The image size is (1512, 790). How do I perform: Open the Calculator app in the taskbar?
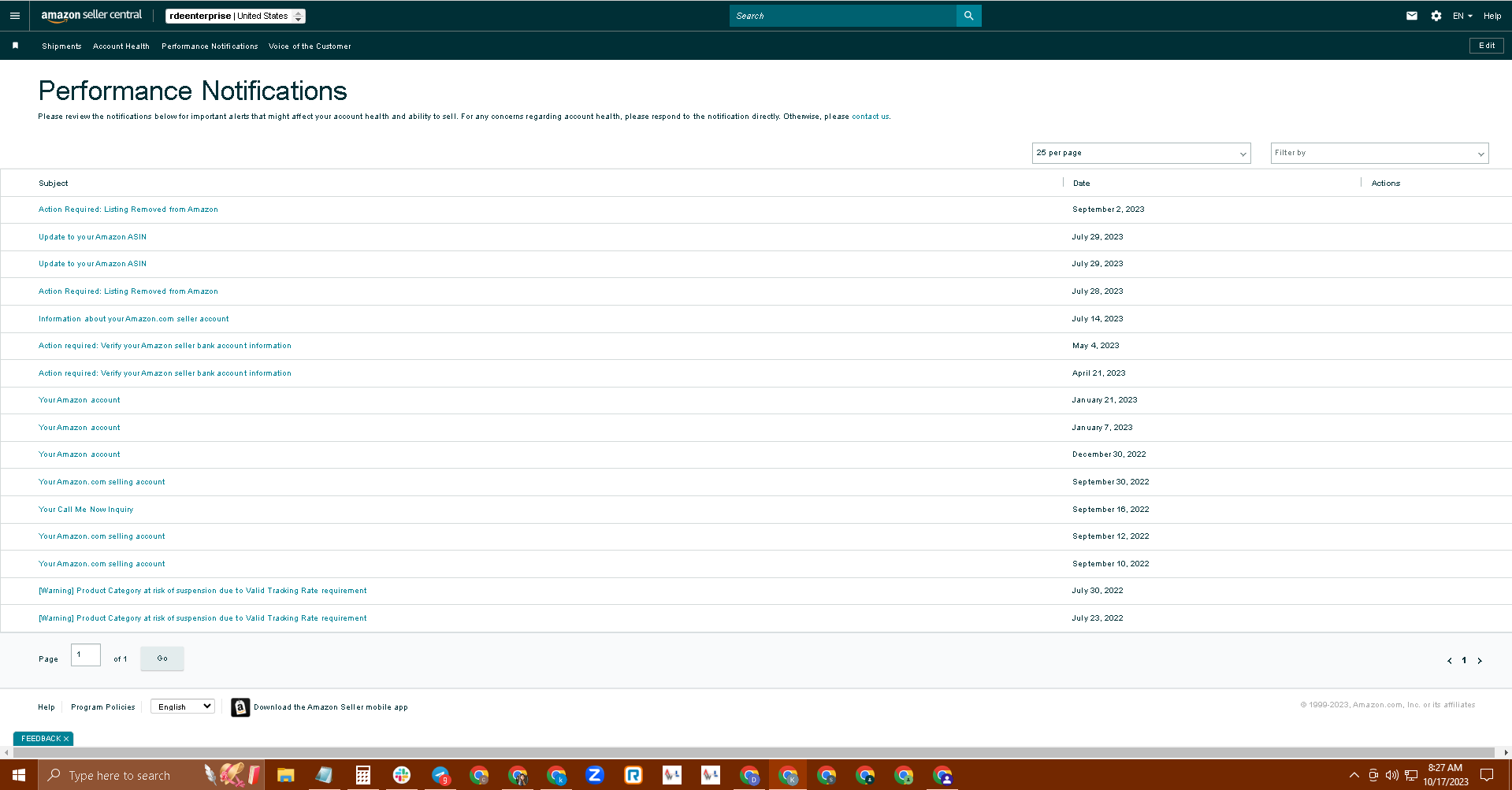click(x=362, y=775)
